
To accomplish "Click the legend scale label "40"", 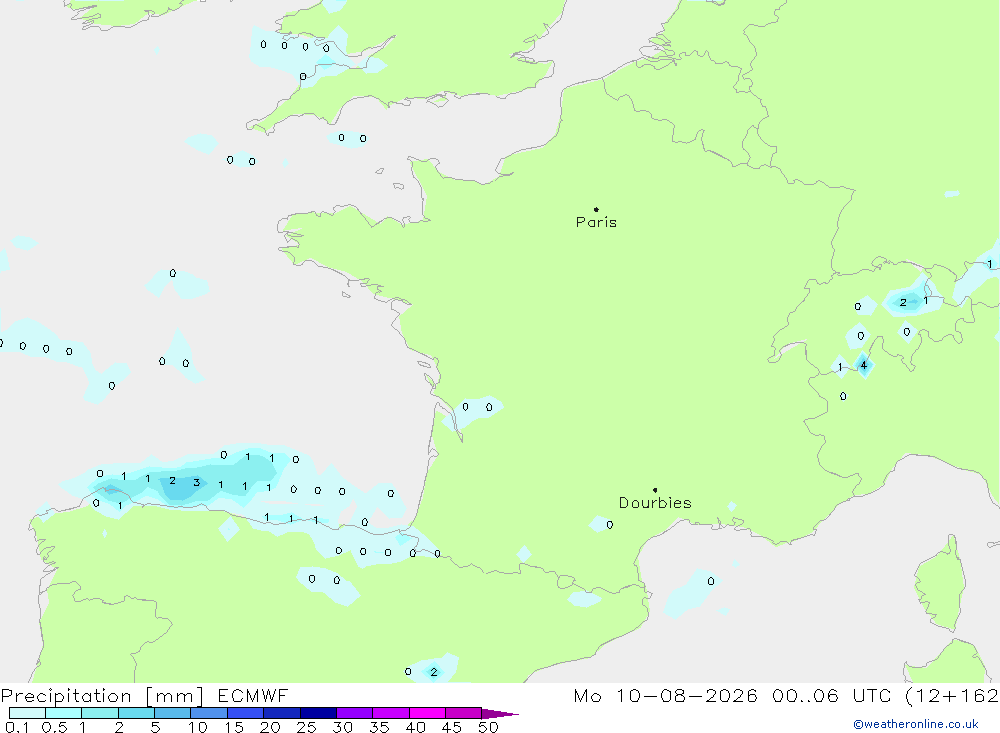I will pos(415,727).
